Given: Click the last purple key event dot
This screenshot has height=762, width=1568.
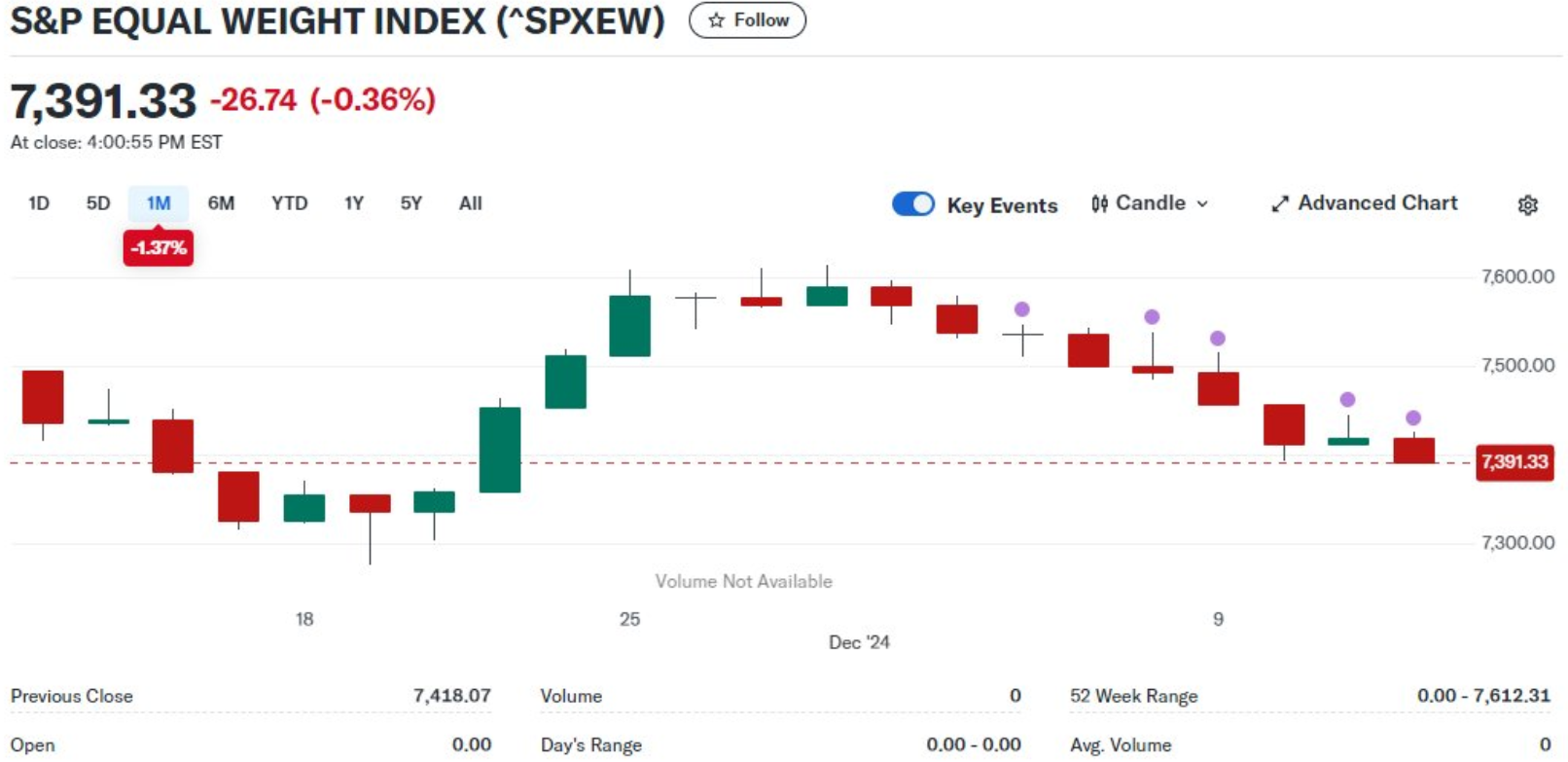Looking at the screenshot, I should 1413,418.
